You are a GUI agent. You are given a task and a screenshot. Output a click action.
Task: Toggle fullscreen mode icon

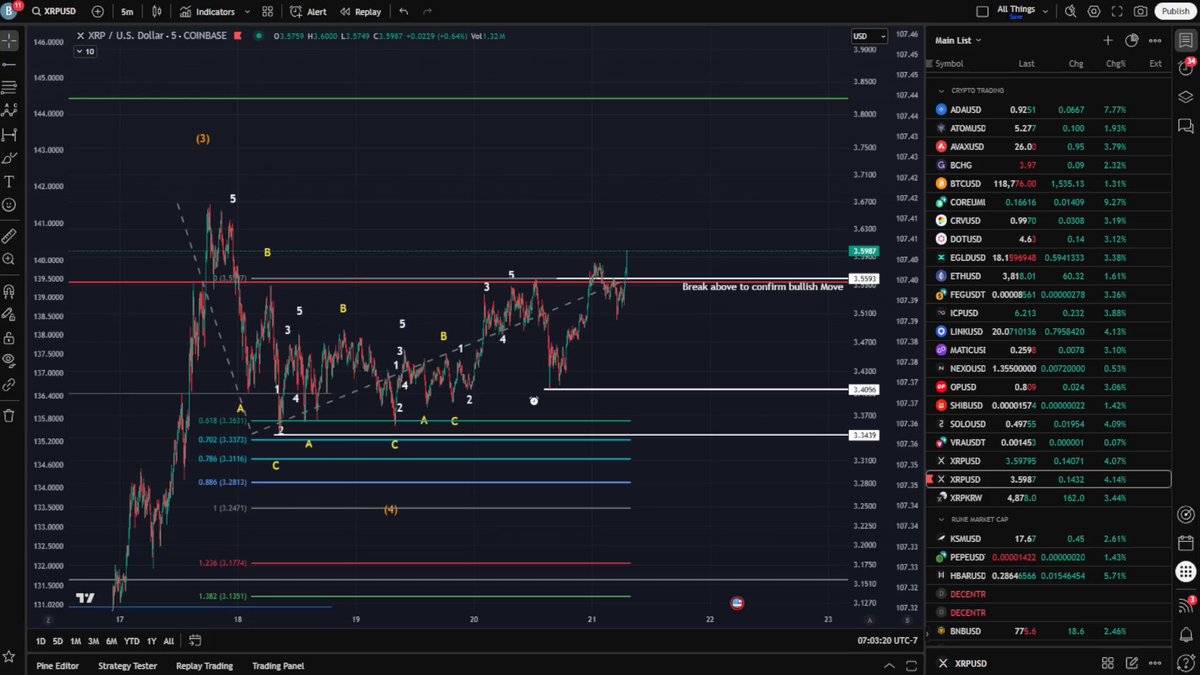pos(1117,12)
